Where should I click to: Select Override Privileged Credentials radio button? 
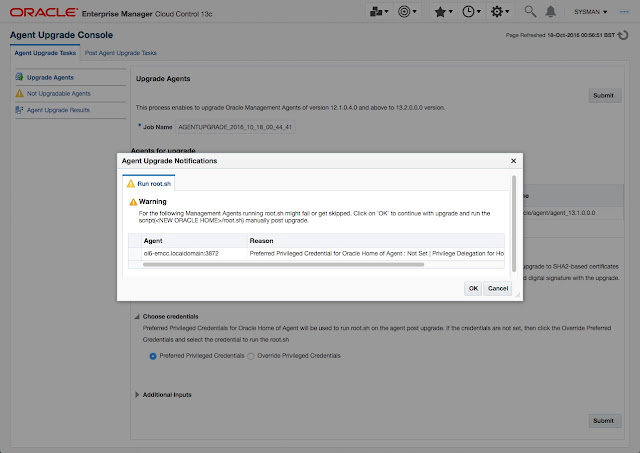tap(251, 356)
